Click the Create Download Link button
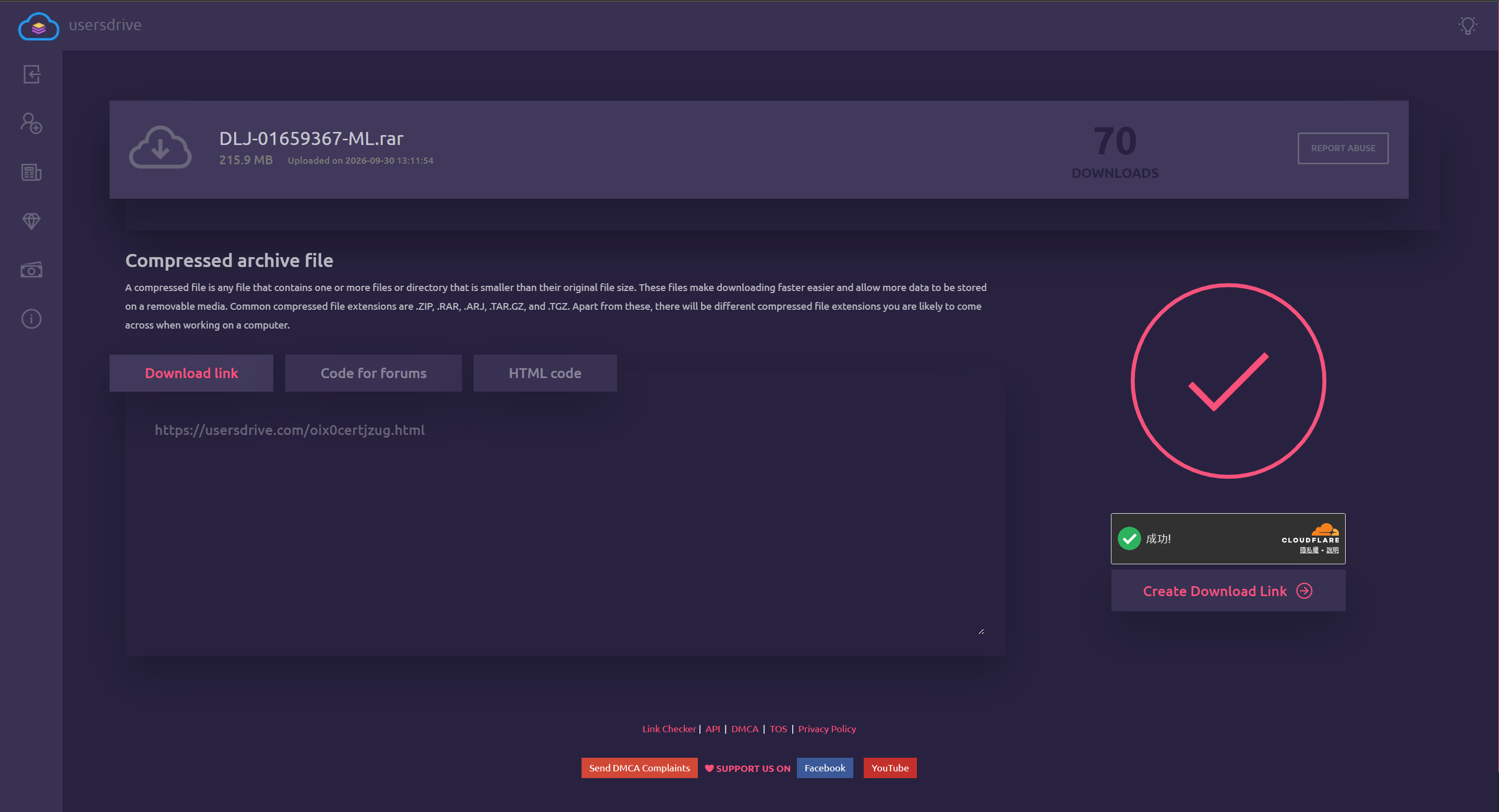This screenshot has height=812, width=1499. coord(1228,590)
